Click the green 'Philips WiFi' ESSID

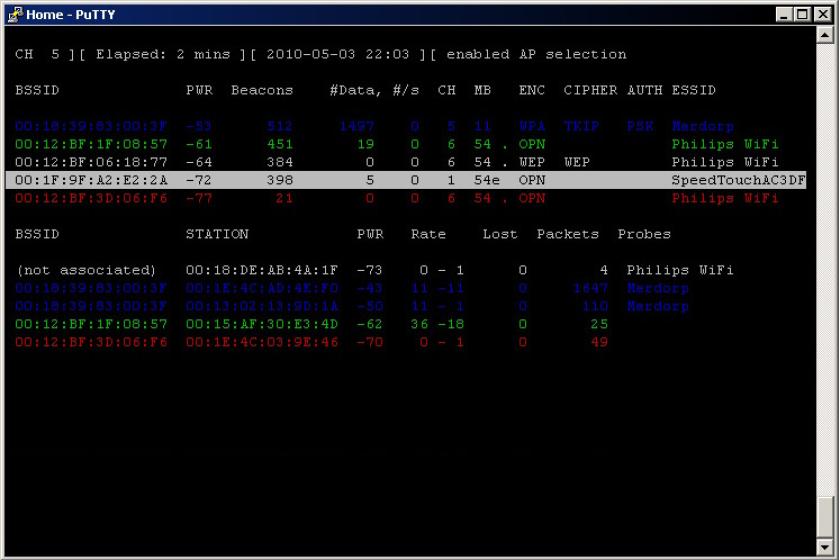pos(725,145)
